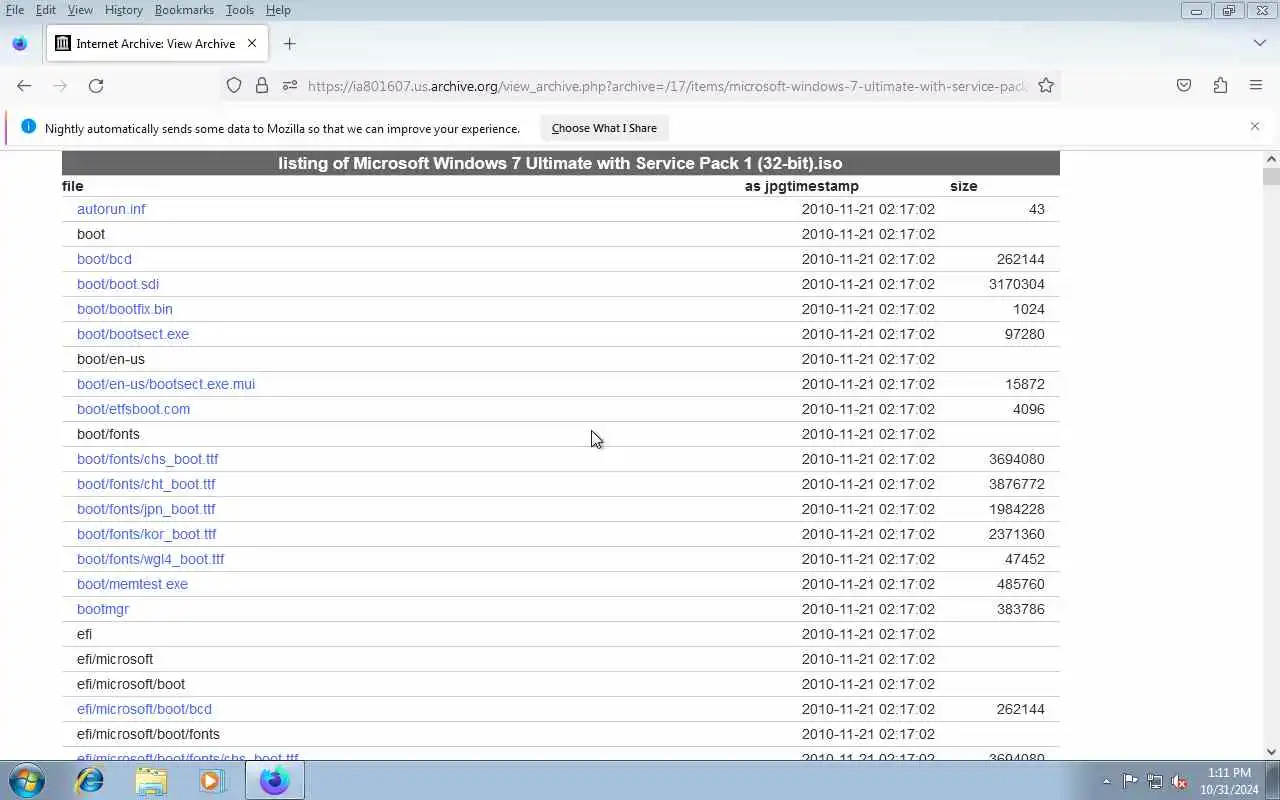Launch Internet Explorer from taskbar
Image resolution: width=1280 pixels, height=800 pixels.
[90, 780]
